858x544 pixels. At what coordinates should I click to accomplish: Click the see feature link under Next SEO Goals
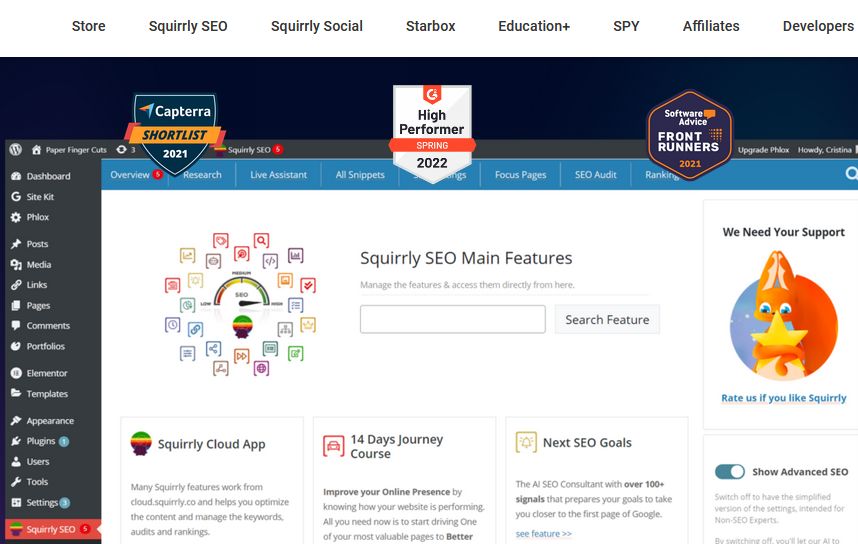tap(543, 534)
